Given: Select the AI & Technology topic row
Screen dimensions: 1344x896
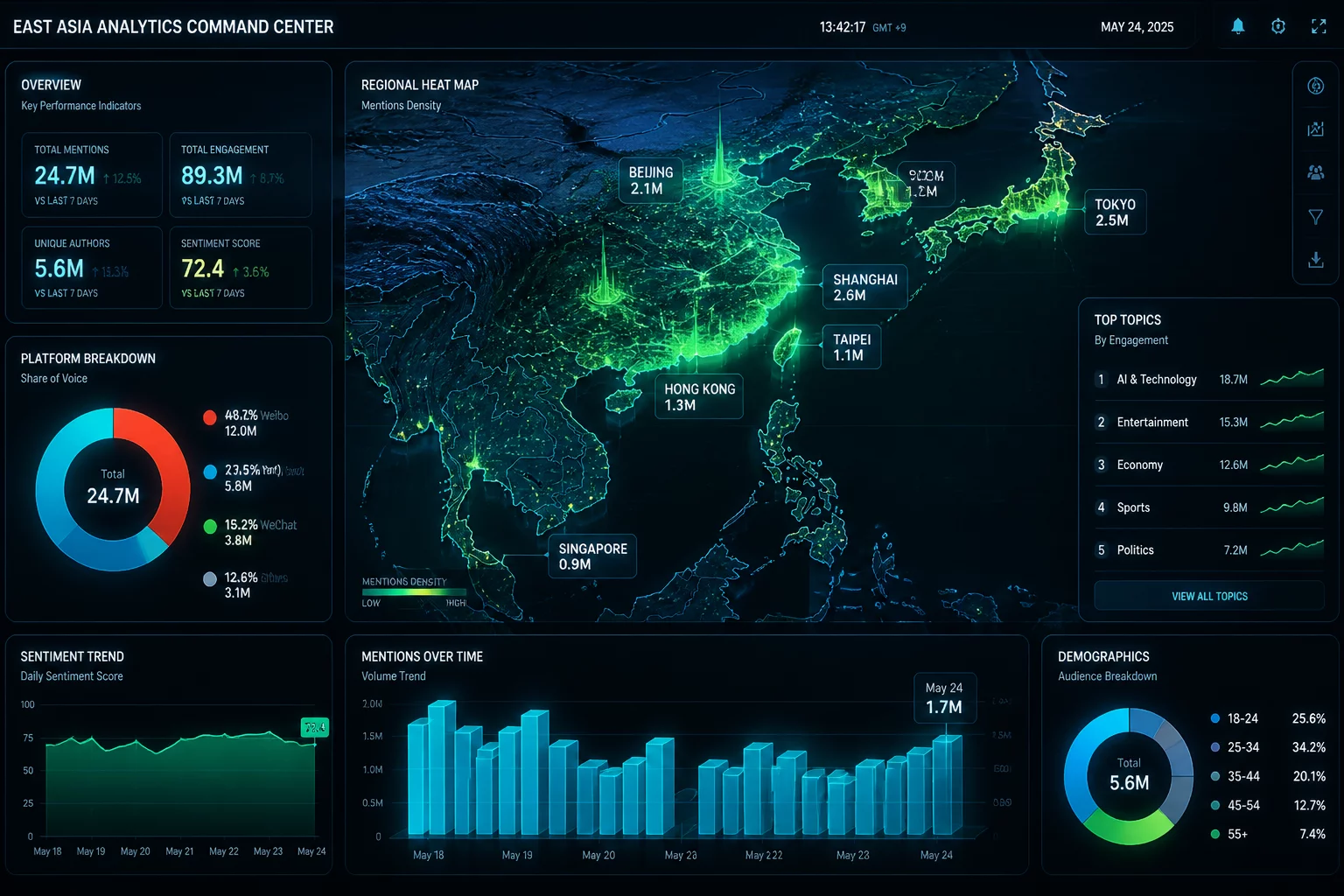Looking at the screenshot, I should tap(1209, 379).
